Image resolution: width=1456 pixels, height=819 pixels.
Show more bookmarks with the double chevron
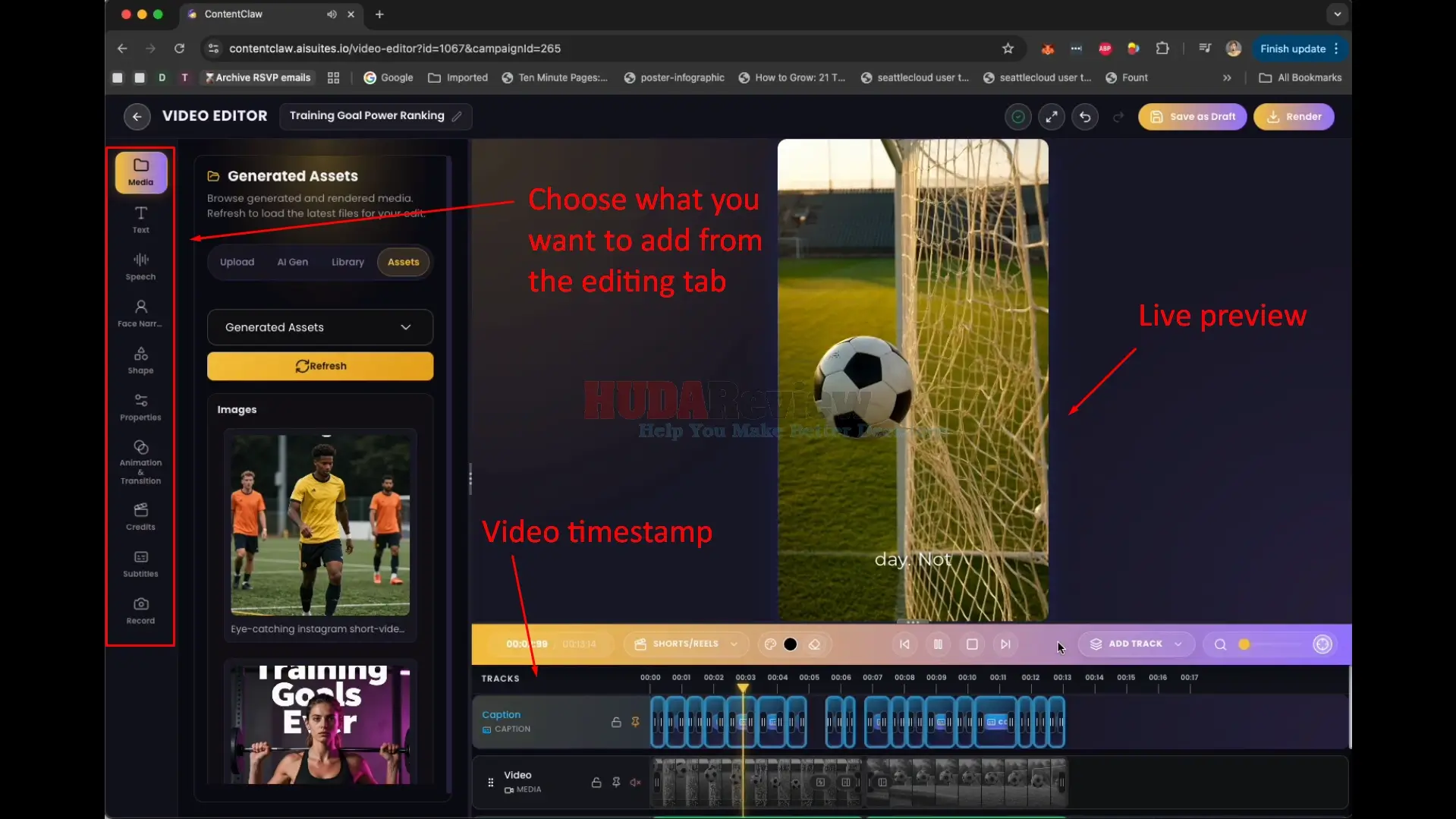1227,77
